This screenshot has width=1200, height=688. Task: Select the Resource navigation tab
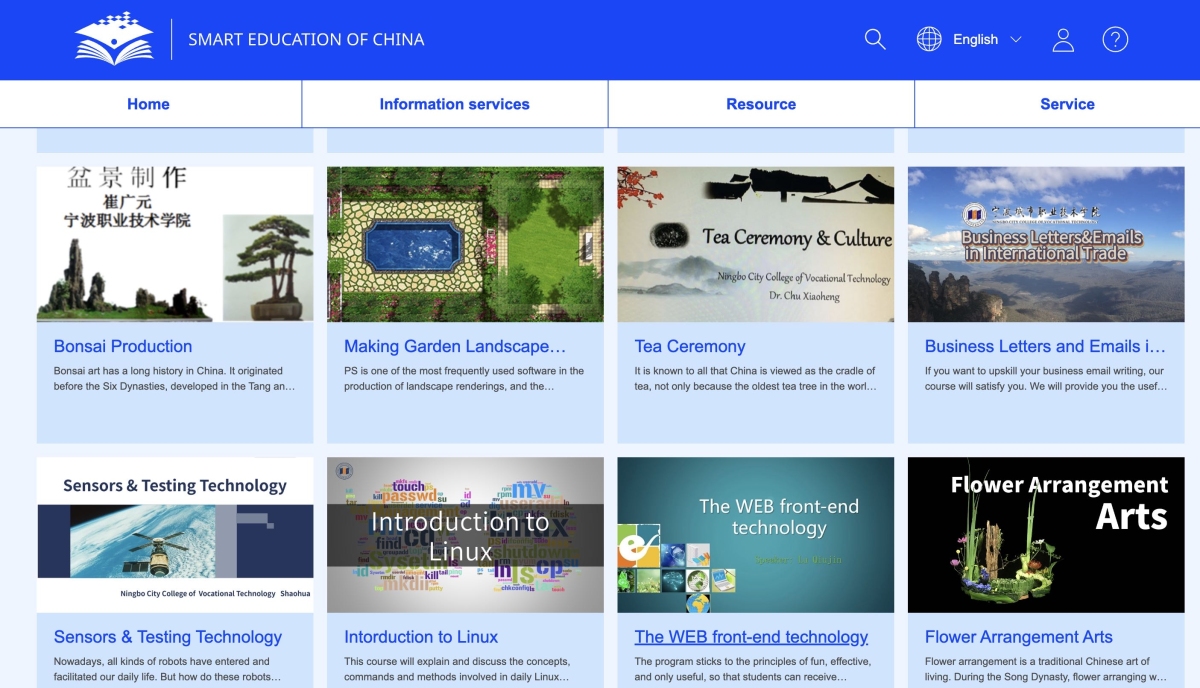761,104
